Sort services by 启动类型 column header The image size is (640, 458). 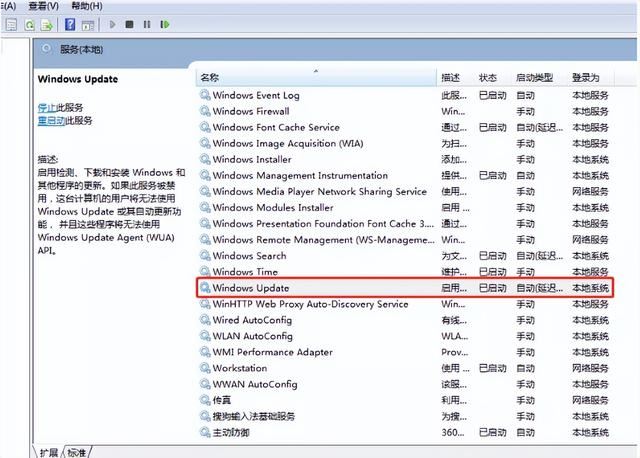(534, 78)
